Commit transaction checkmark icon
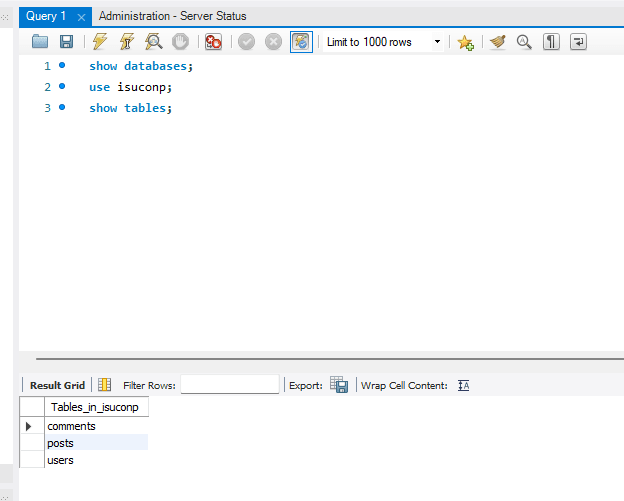 pyautogui.click(x=246, y=42)
